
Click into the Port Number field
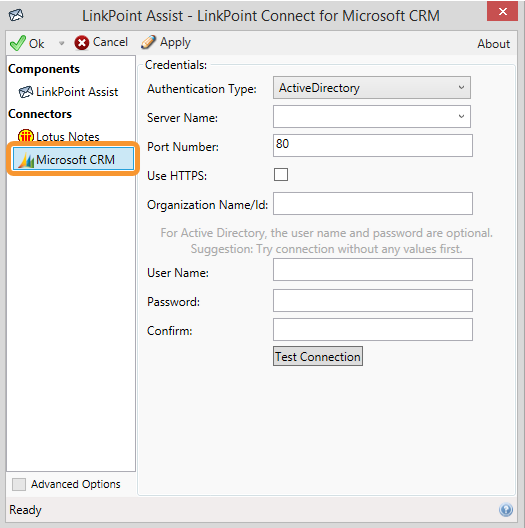[x=373, y=145]
